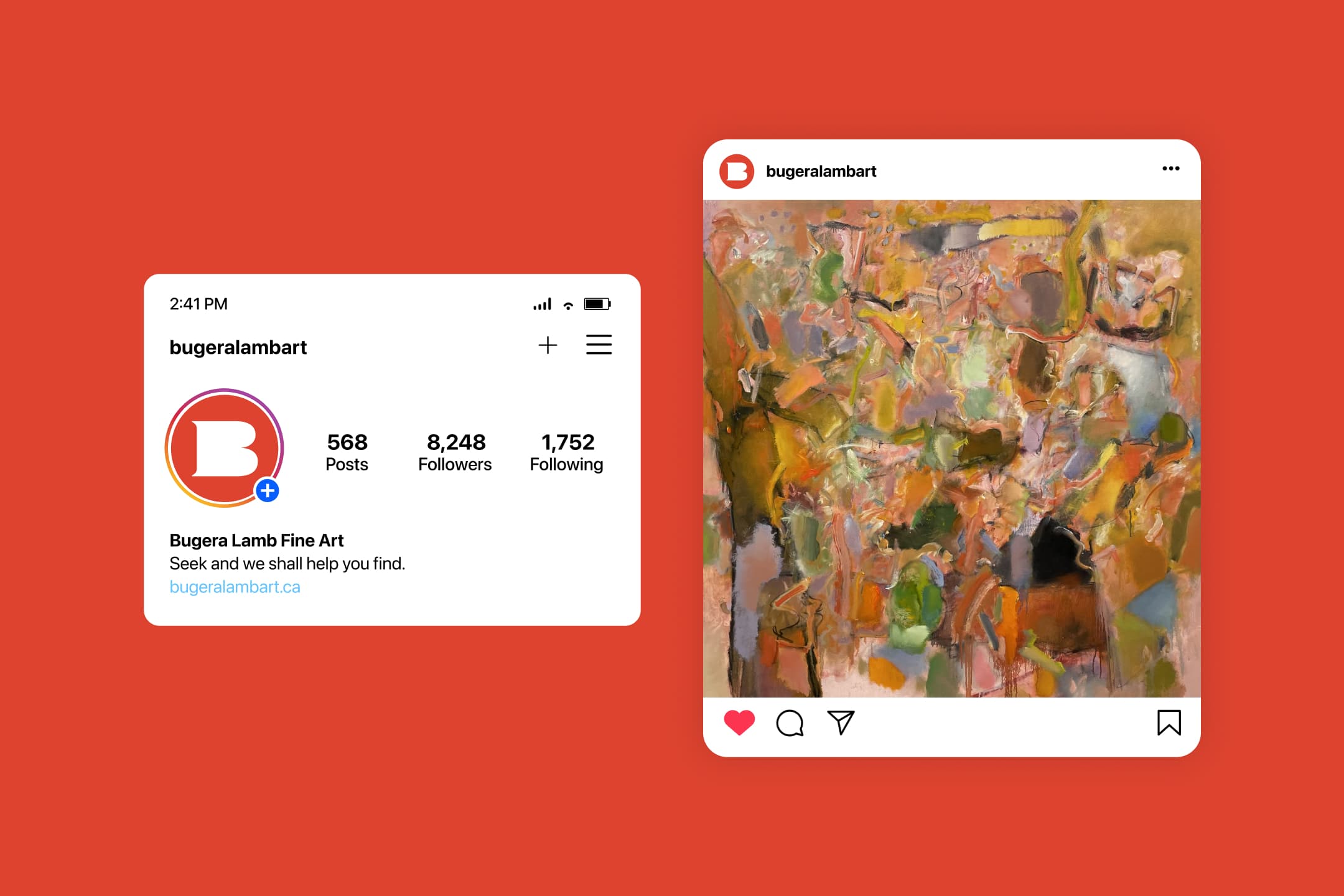Tap the cellular signal bars icon

point(542,304)
